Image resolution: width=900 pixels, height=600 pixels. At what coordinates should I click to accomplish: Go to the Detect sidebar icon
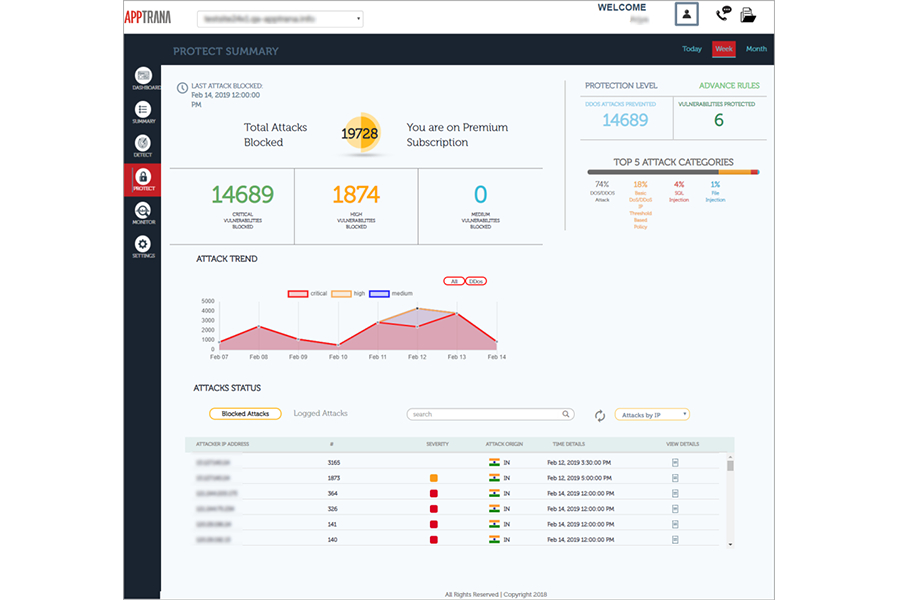point(143,144)
